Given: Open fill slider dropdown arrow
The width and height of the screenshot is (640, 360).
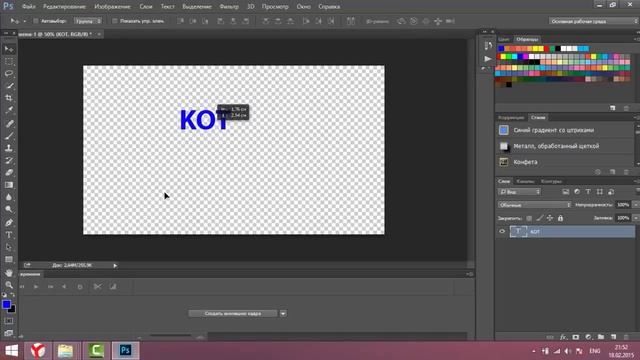Looking at the screenshot, I should (x=635, y=218).
